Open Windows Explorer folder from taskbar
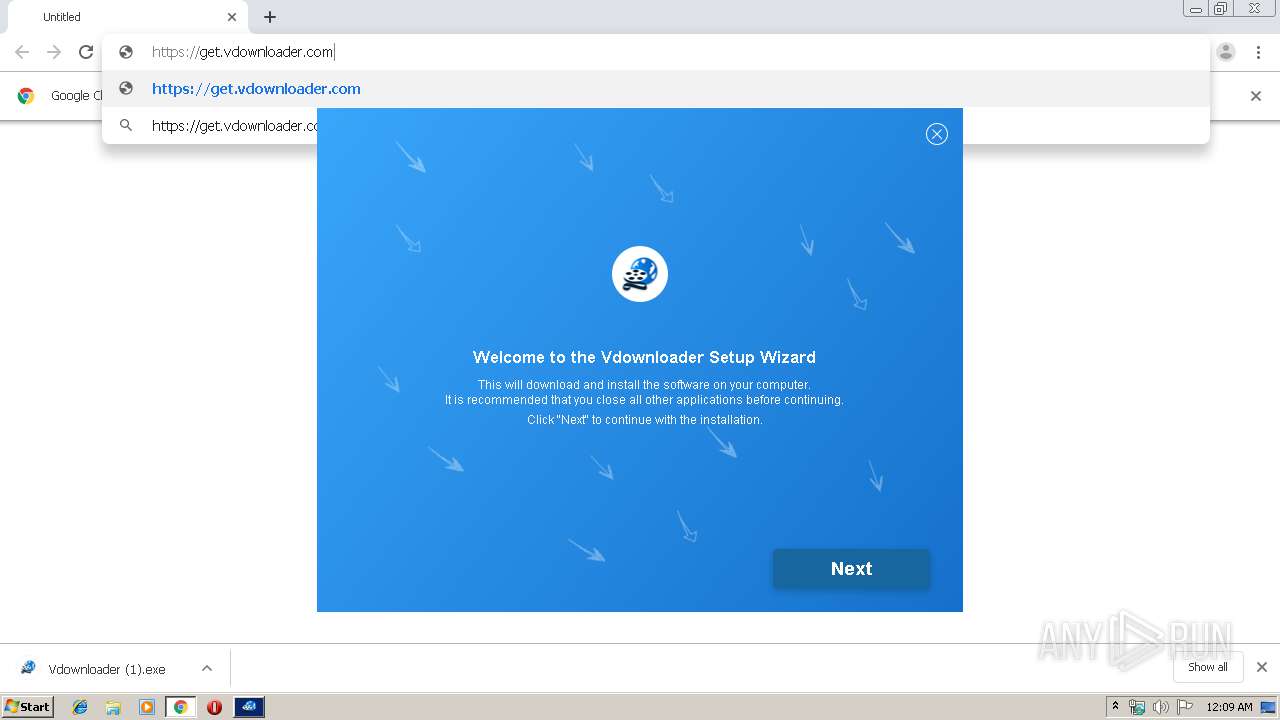 [x=113, y=707]
